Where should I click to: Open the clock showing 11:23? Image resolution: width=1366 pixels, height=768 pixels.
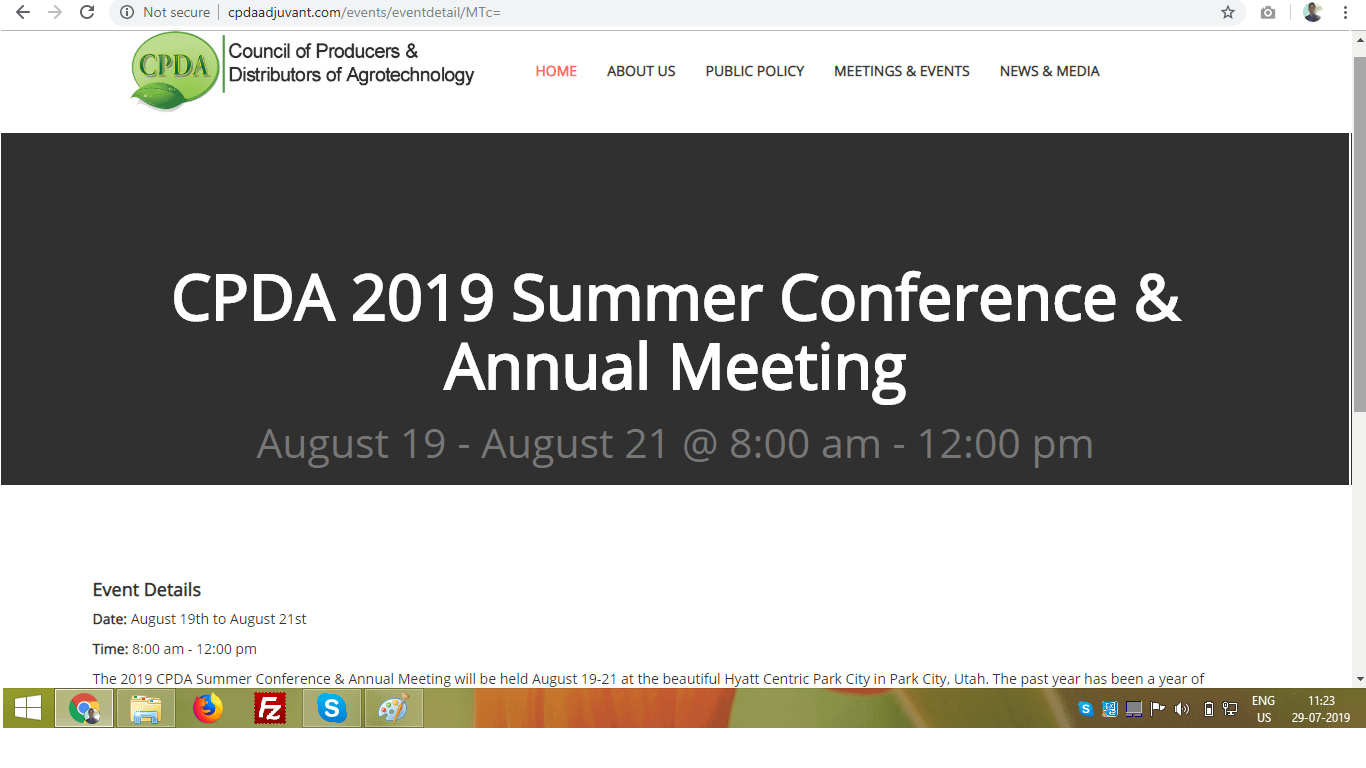[x=1321, y=709]
